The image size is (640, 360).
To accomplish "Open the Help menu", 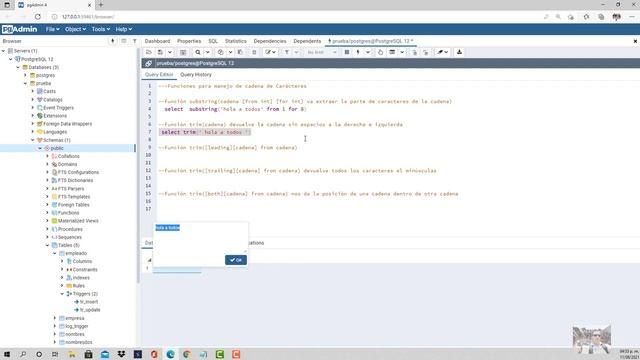I will point(123,29).
